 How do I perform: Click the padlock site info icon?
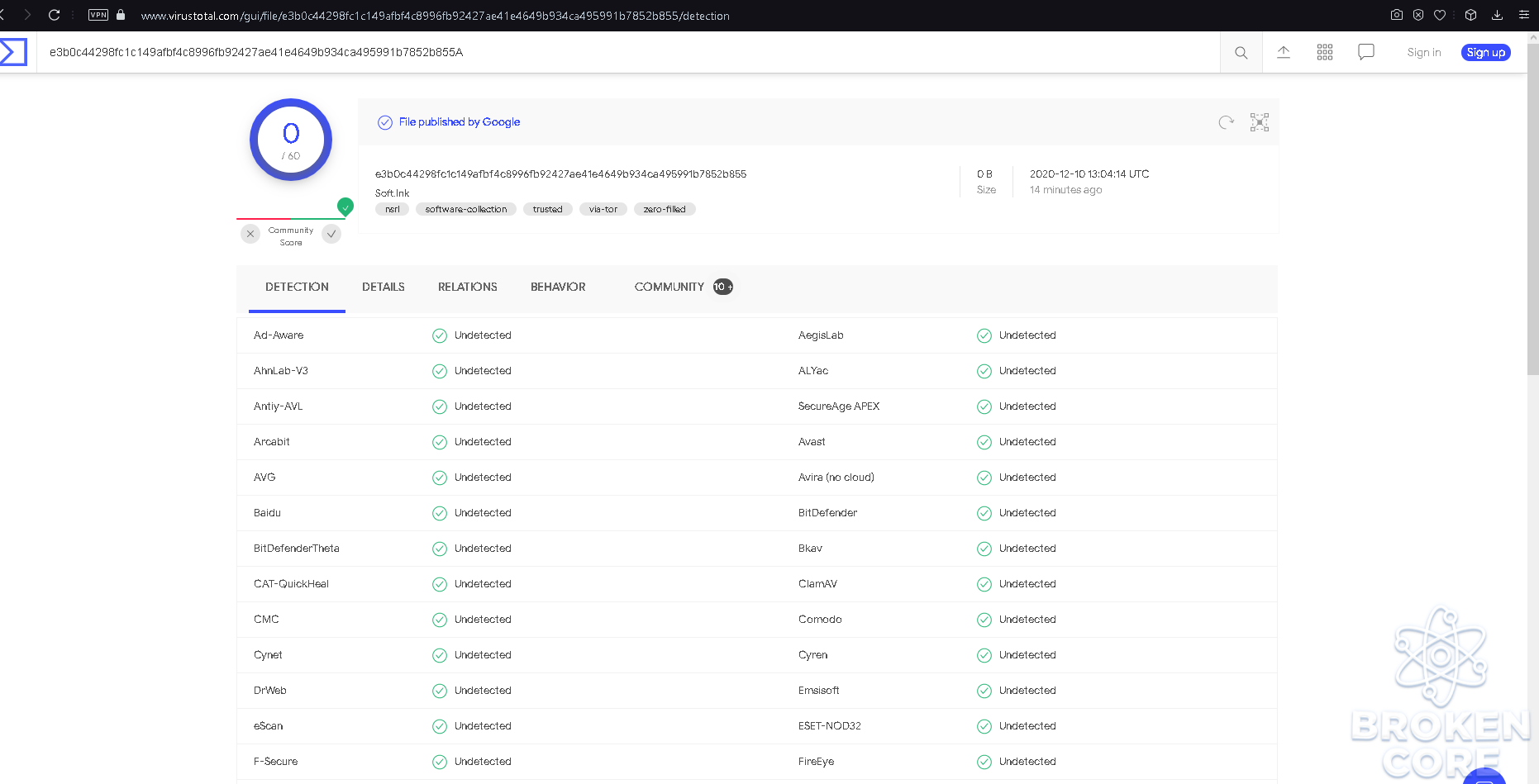(121, 15)
